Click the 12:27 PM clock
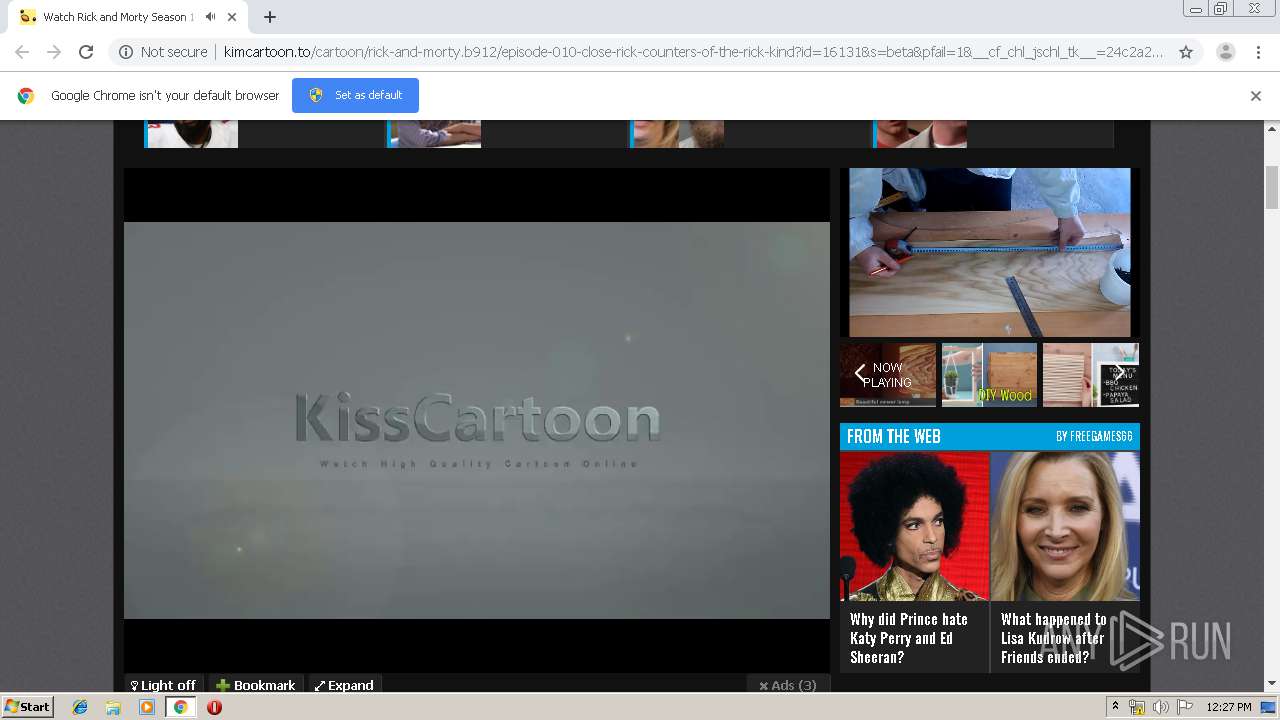The image size is (1280, 720). [1229, 707]
